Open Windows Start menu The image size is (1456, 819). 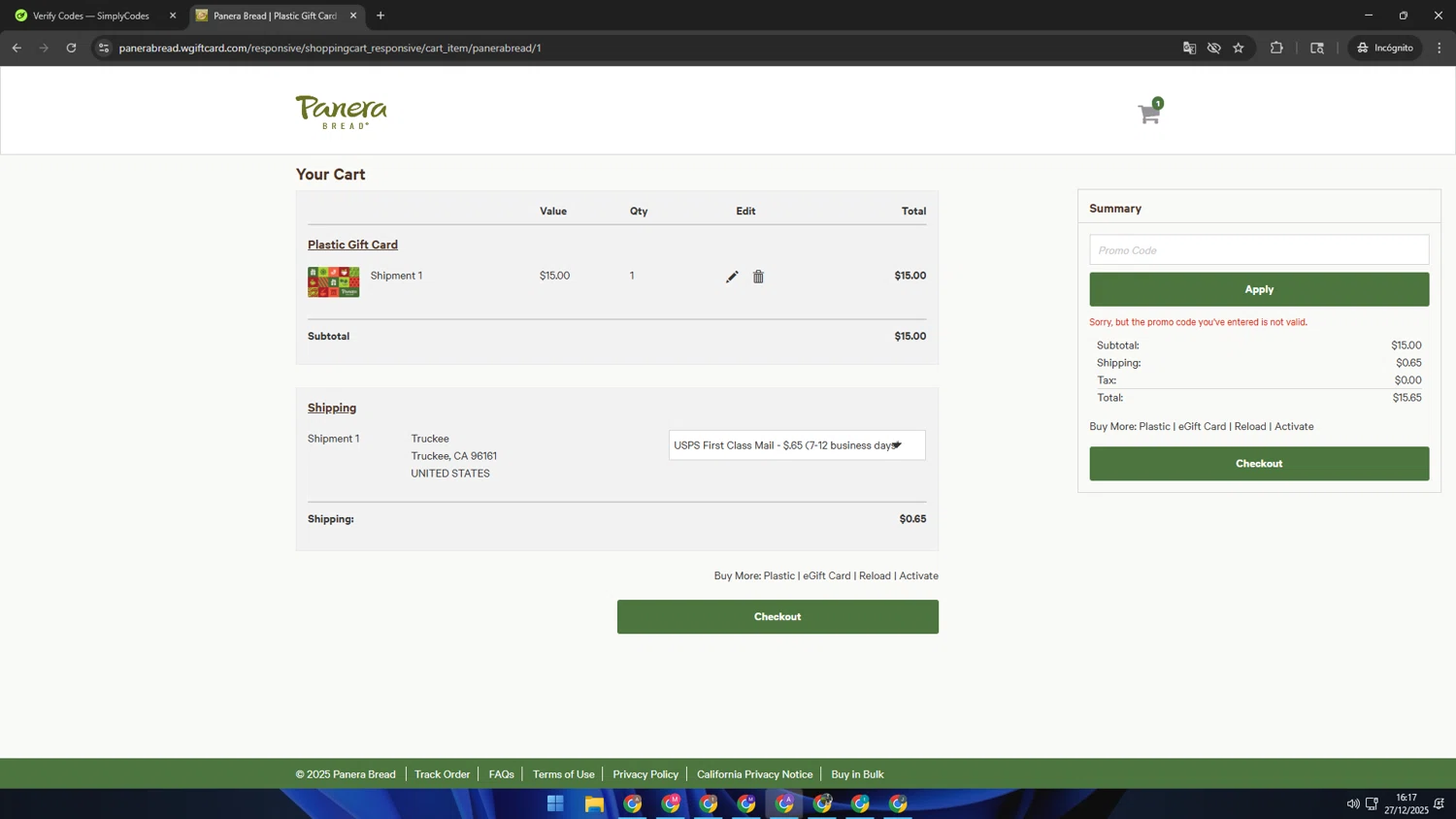[x=555, y=803]
